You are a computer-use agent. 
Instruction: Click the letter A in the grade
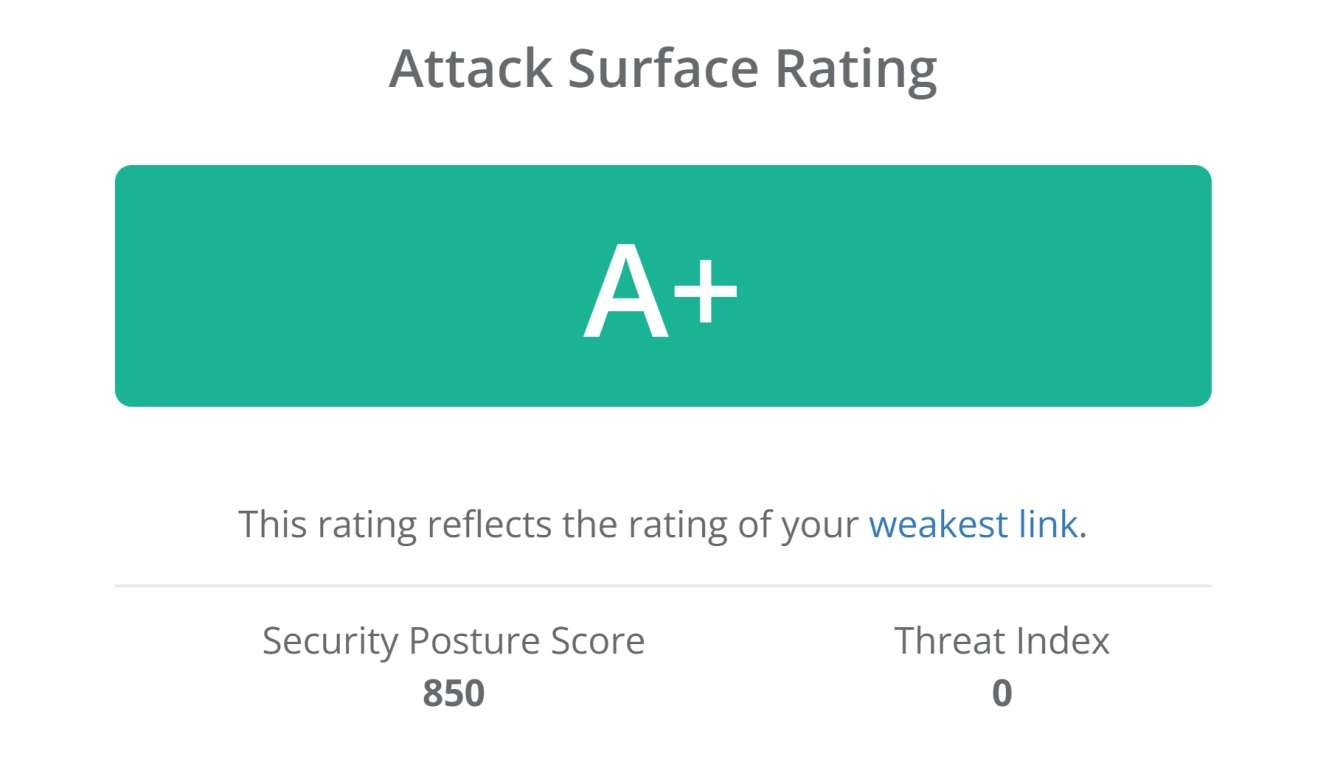625,295
